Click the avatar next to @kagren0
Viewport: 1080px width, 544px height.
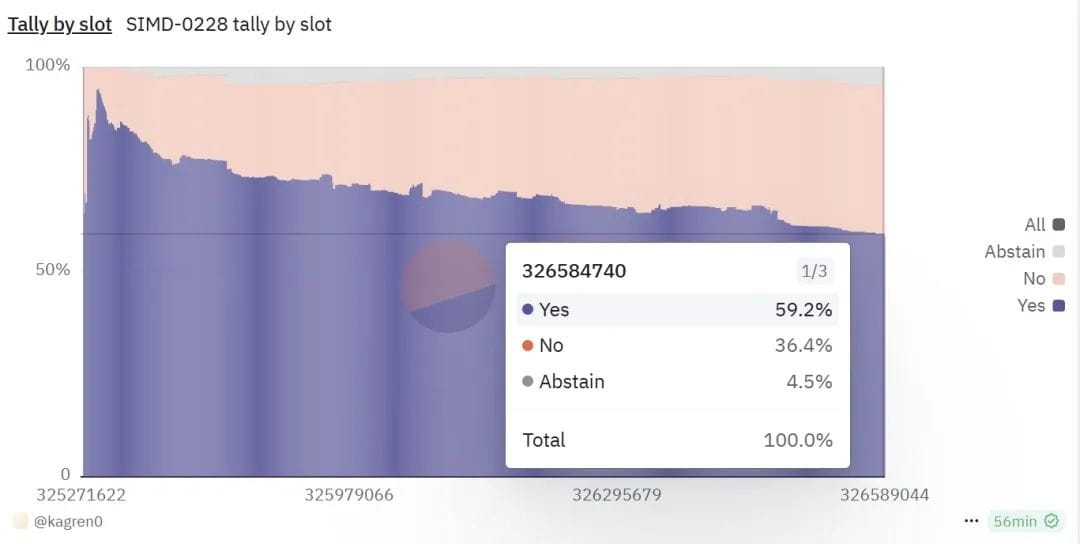click(x=20, y=521)
